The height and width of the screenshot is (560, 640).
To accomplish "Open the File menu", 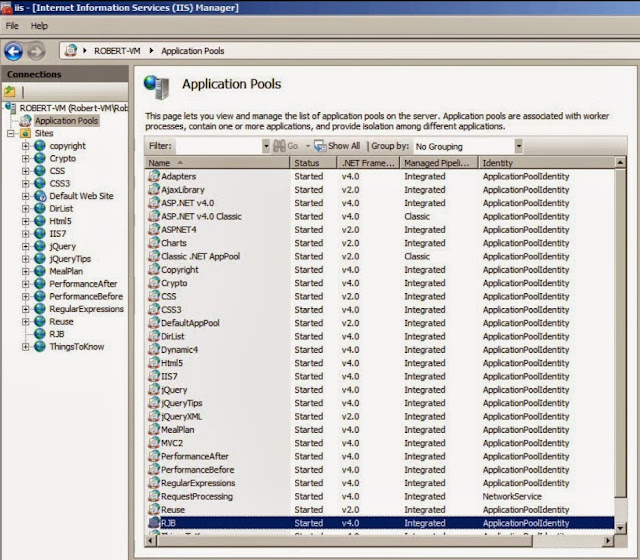I will 12,26.
